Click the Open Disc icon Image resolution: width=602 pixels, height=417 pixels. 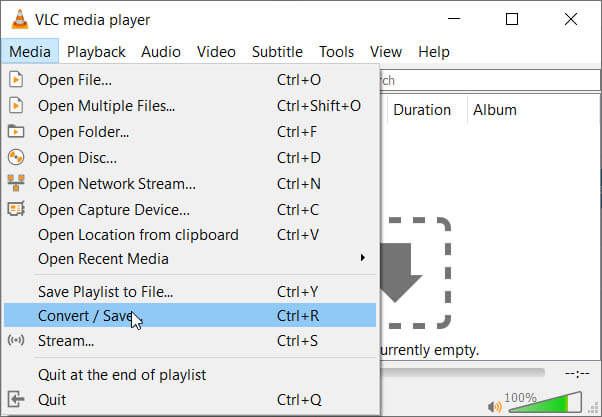click(16, 157)
